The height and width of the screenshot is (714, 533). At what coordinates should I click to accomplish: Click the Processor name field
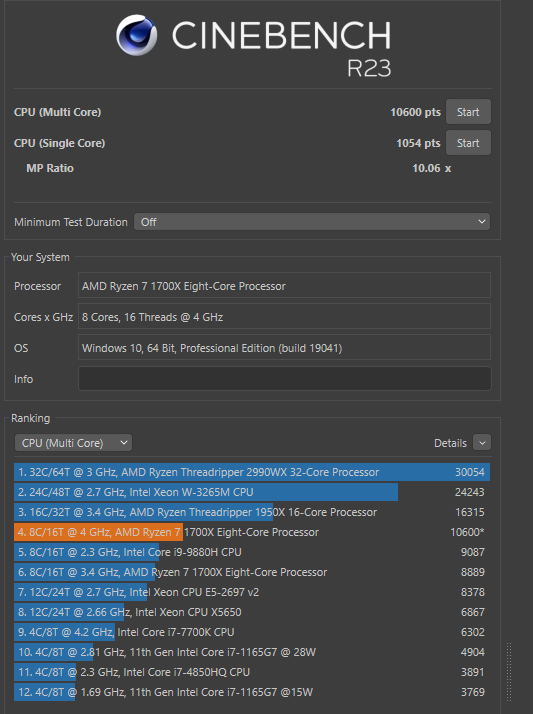pyautogui.click(x=284, y=286)
